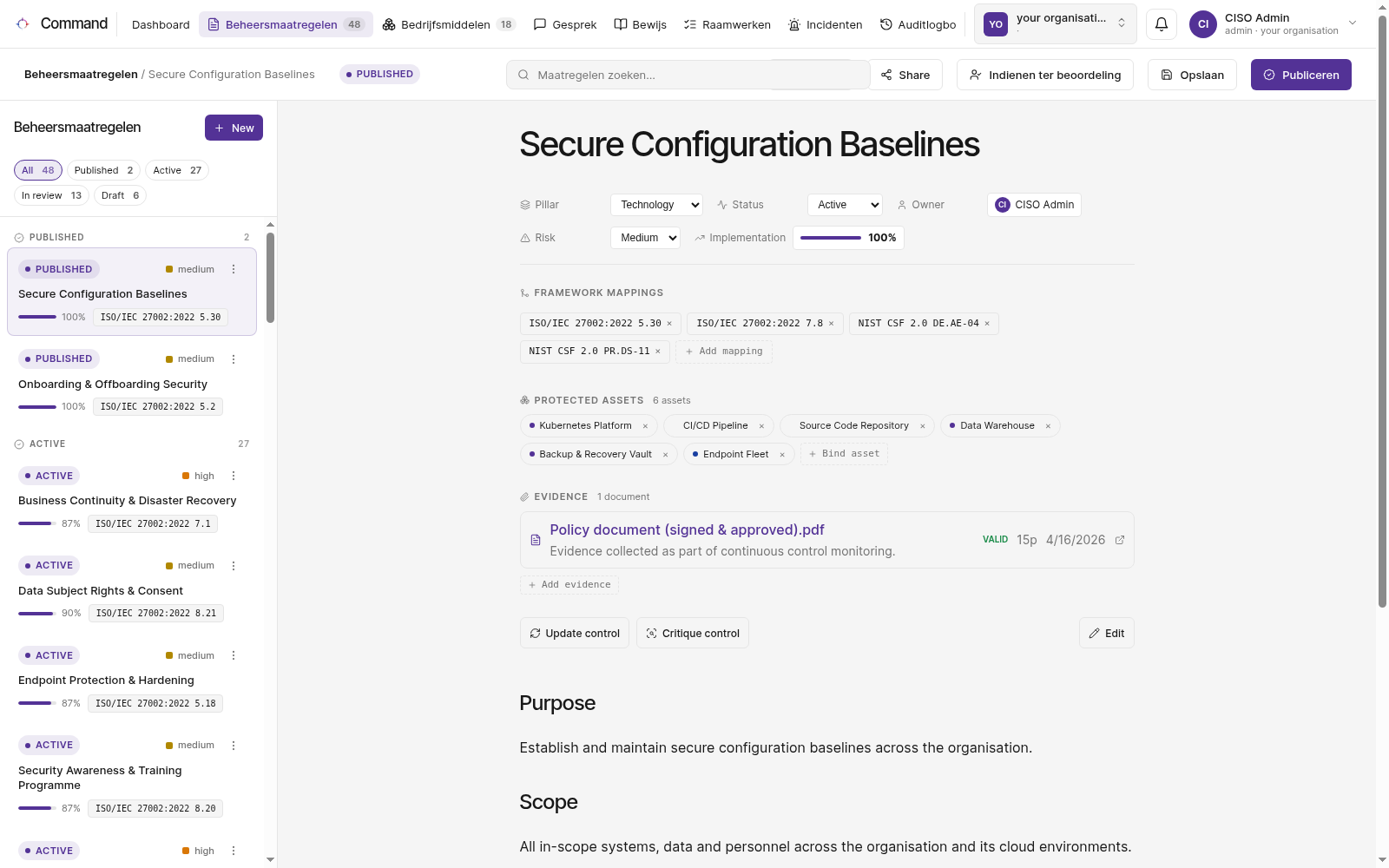Unbind Kubernetes Platform asset
The image size is (1389, 868).
pos(645,426)
